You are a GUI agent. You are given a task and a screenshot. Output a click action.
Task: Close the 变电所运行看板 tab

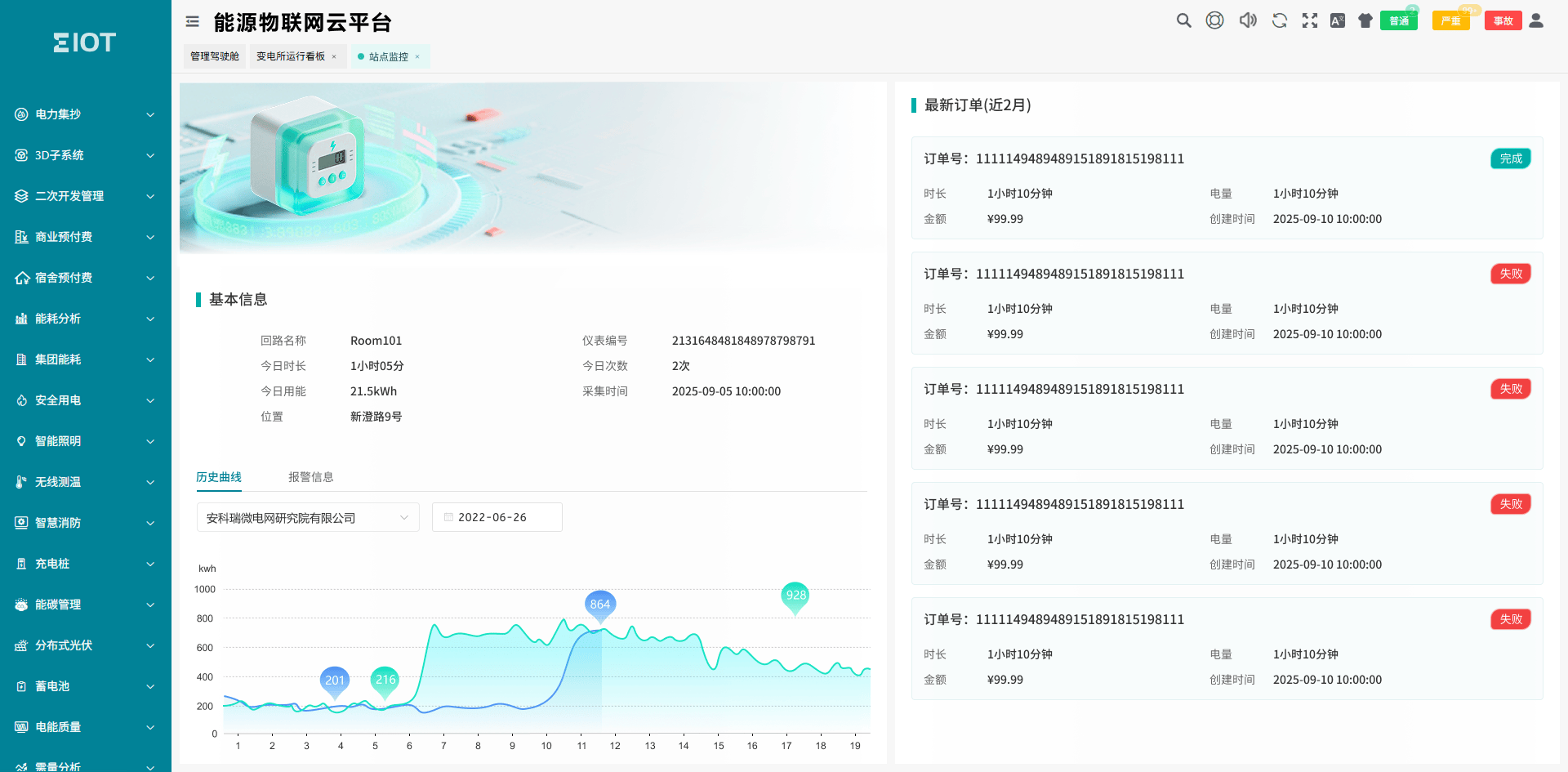(x=334, y=57)
